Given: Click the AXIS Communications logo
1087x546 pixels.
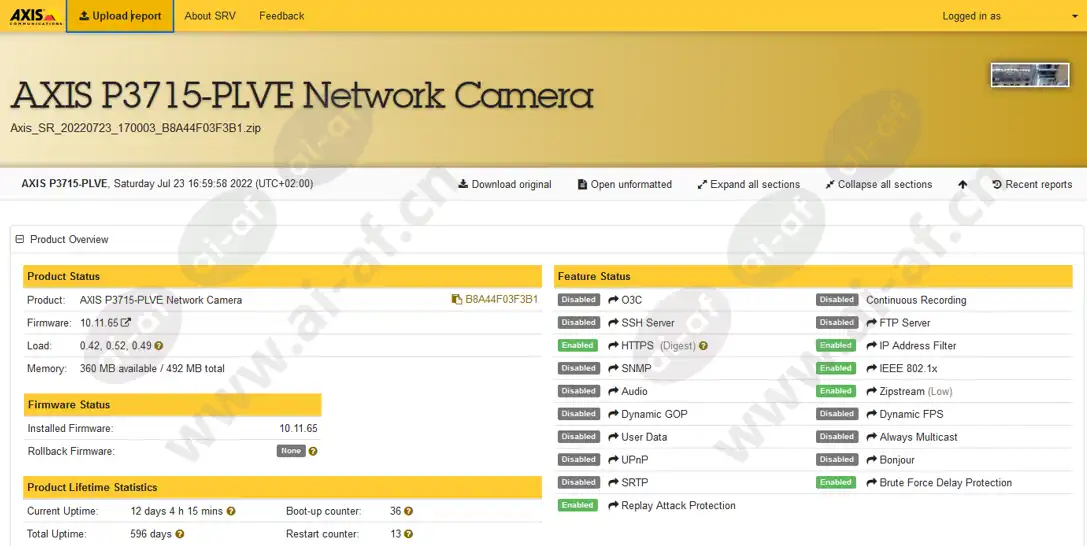Looking at the screenshot, I should click(x=35, y=15).
